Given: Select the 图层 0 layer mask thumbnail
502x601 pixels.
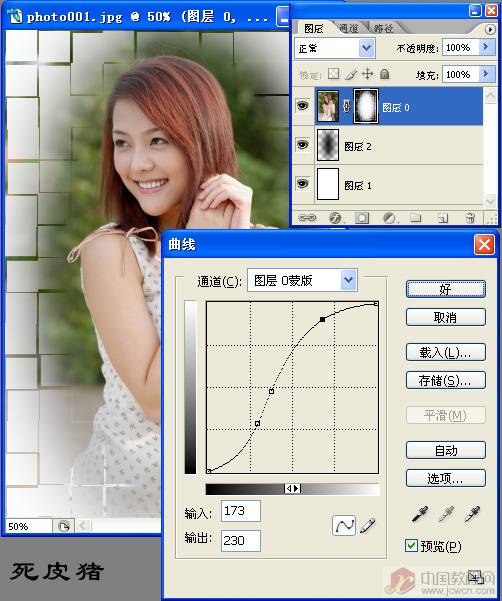Looking at the screenshot, I should click(366, 106).
